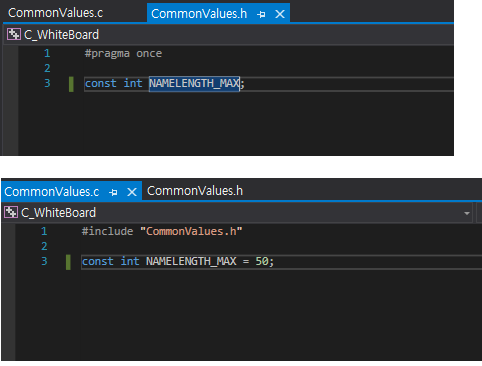
Task: Click C_WhiteBoard project icon in bottom window
Action: coord(11,212)
